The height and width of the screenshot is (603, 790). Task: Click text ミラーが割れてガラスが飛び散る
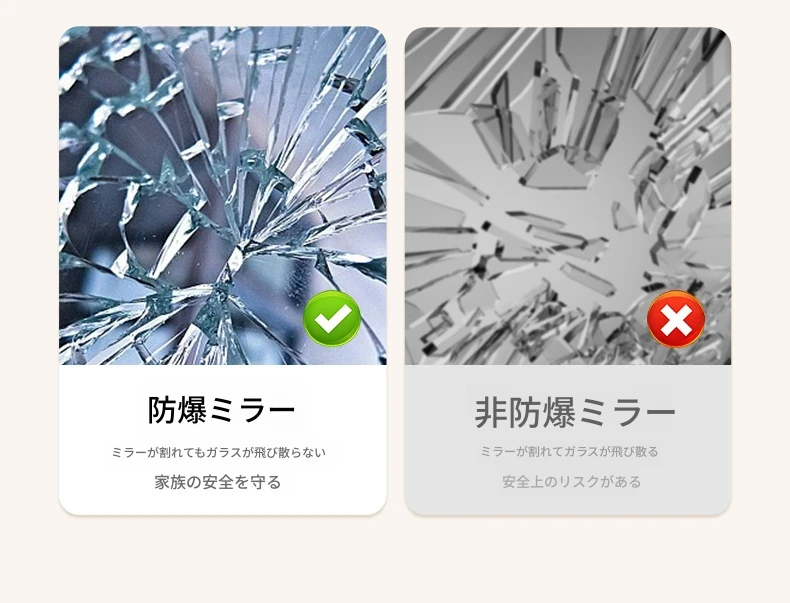pyautogui.click(x=569, y=451)
